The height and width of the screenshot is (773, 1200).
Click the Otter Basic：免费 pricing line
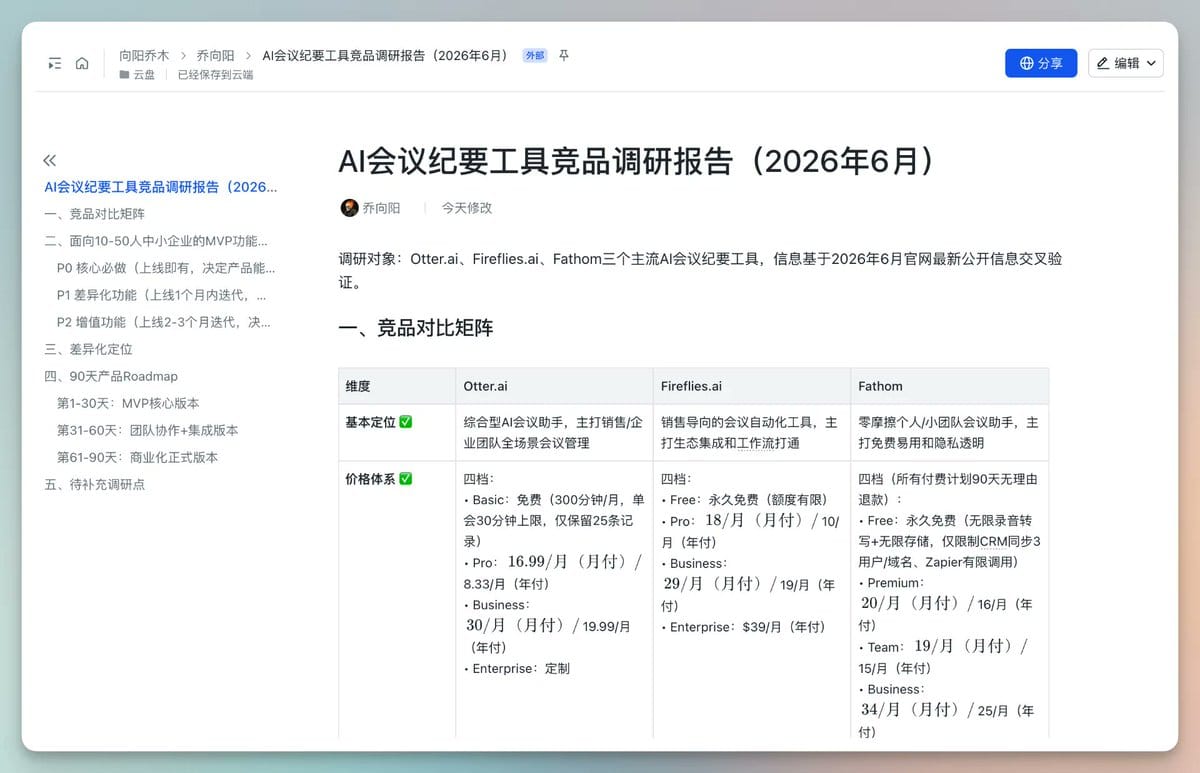(x=554, y=520)
